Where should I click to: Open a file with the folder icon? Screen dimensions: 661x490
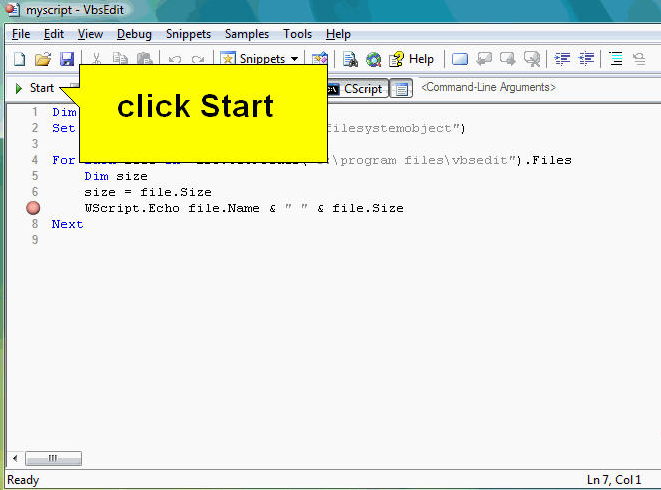(x=43, y=59)
